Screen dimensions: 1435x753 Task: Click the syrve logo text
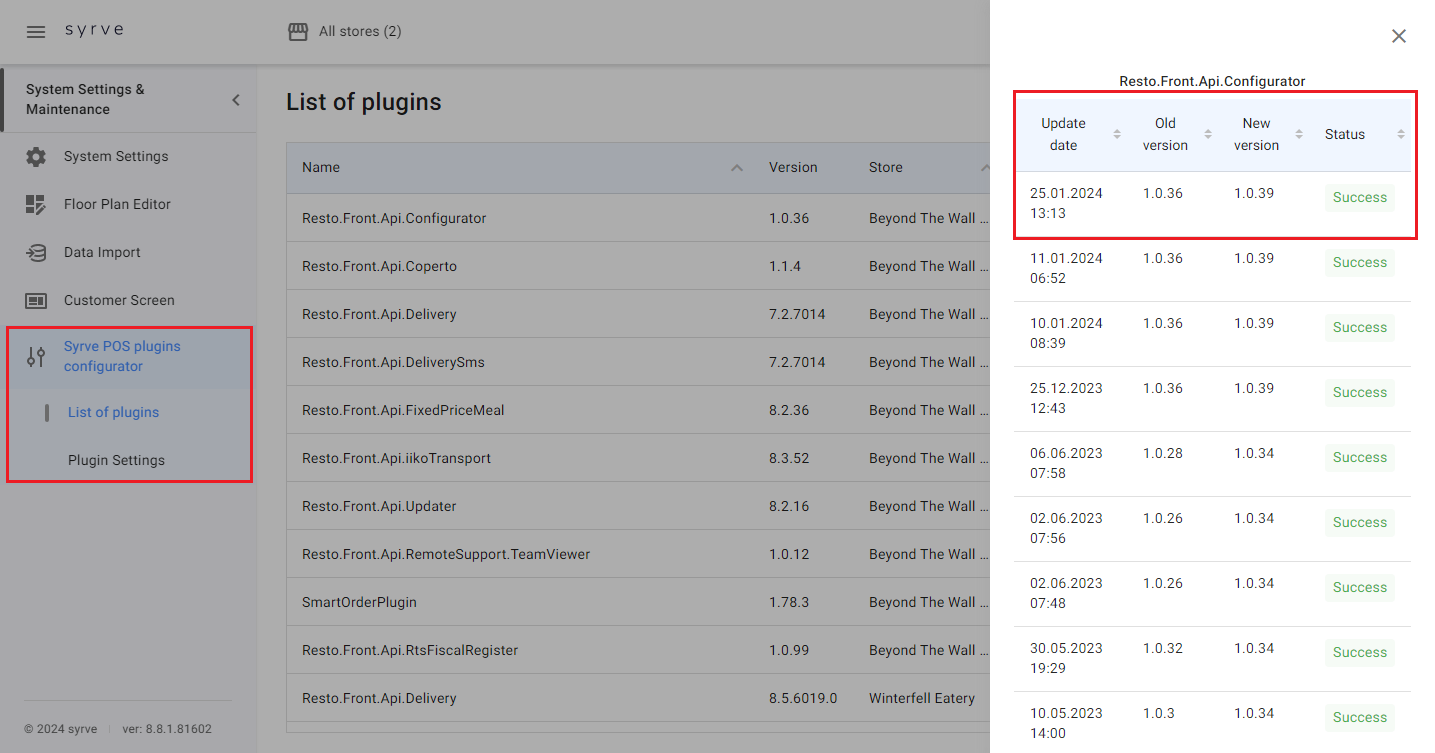tap(94, 30)
